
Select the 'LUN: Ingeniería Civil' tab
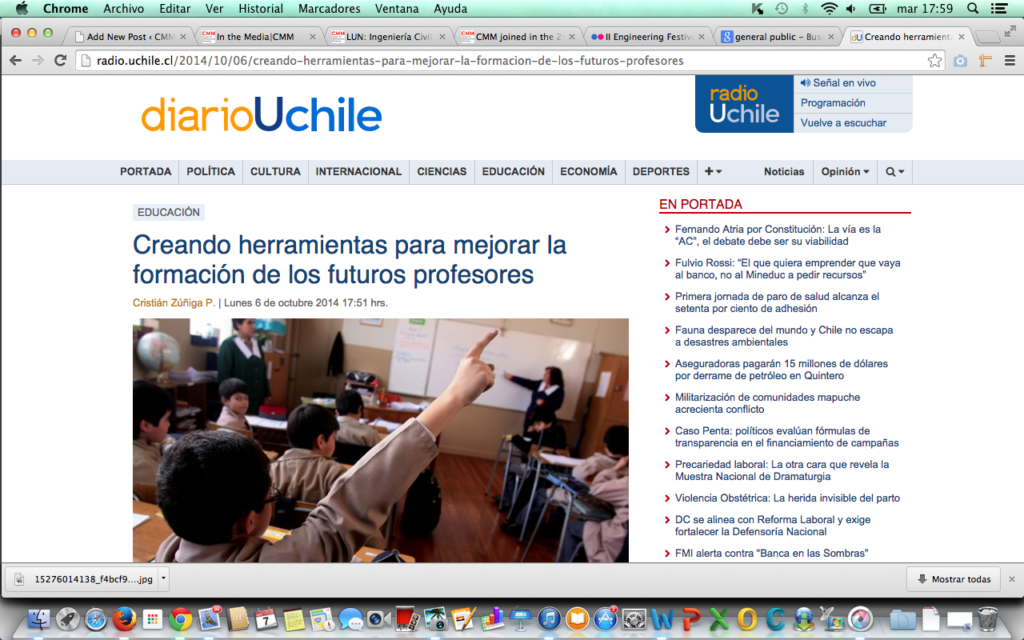click(393, 37)
